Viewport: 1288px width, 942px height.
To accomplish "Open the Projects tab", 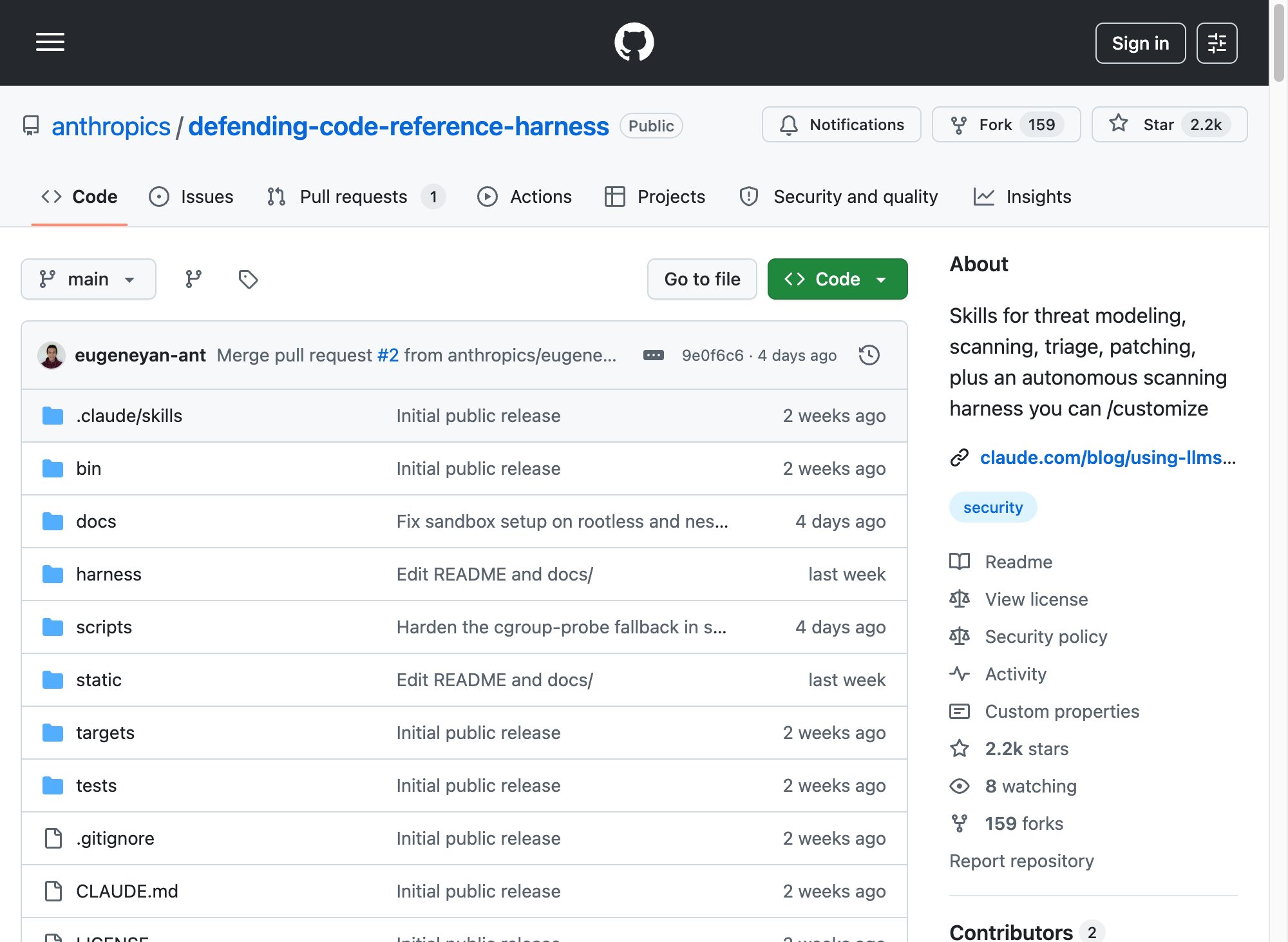I will click(655, 197).
